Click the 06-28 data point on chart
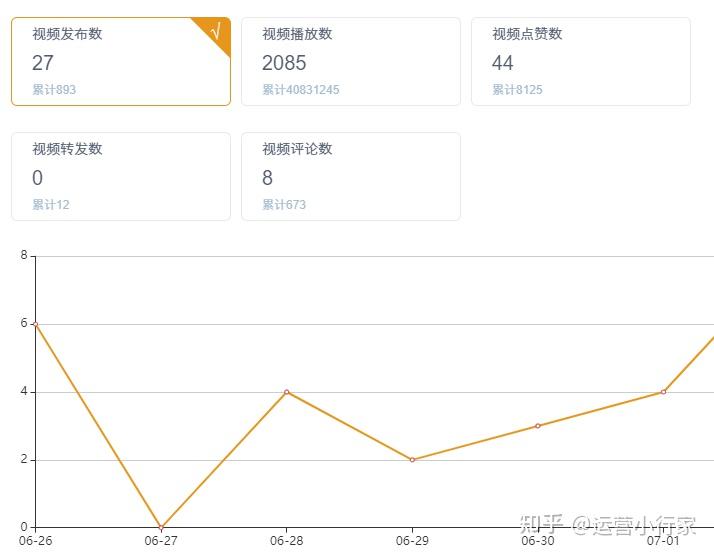The height and width of the screenshot is (555, 714). click(287, 392)
